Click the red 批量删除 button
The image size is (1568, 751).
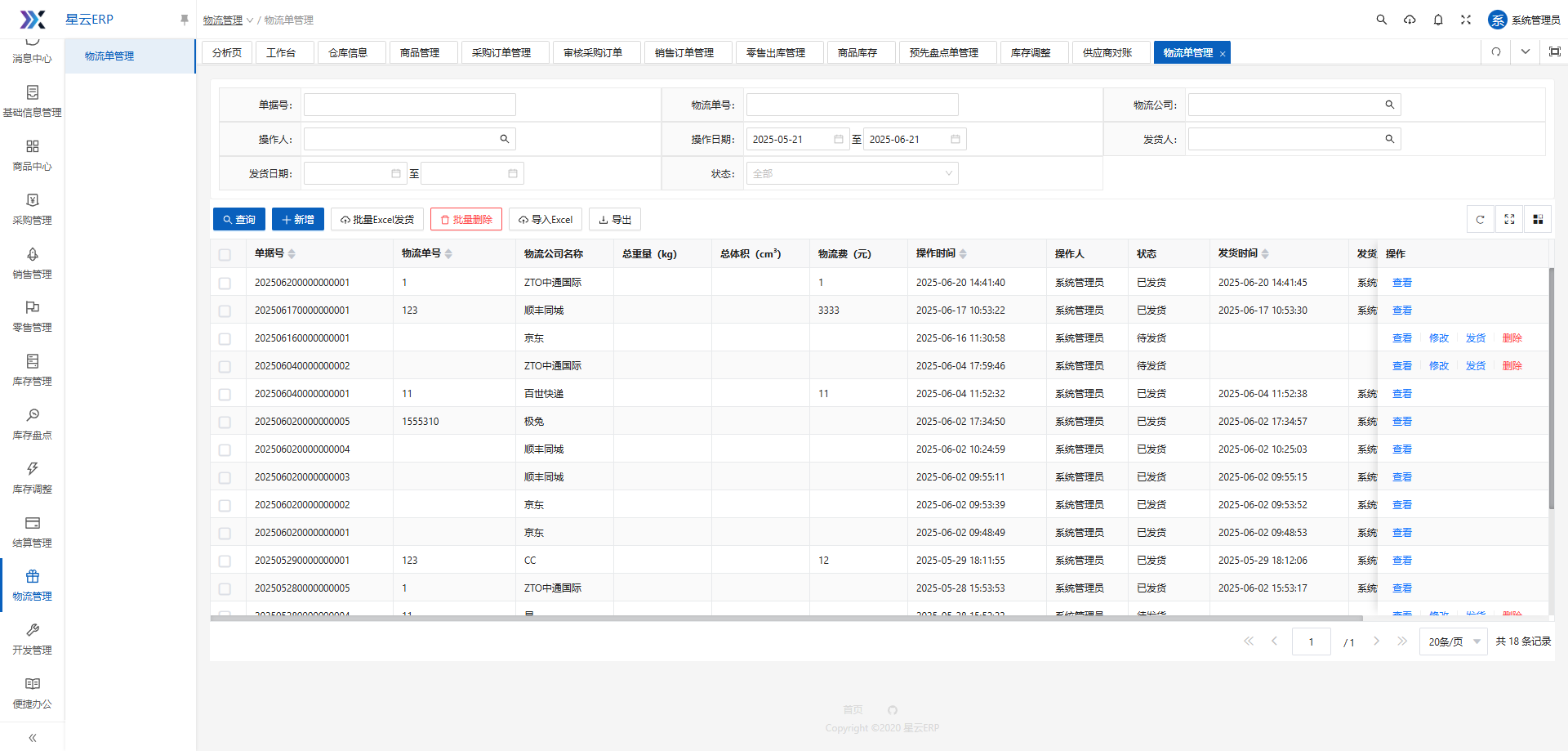tap(466, 220)
